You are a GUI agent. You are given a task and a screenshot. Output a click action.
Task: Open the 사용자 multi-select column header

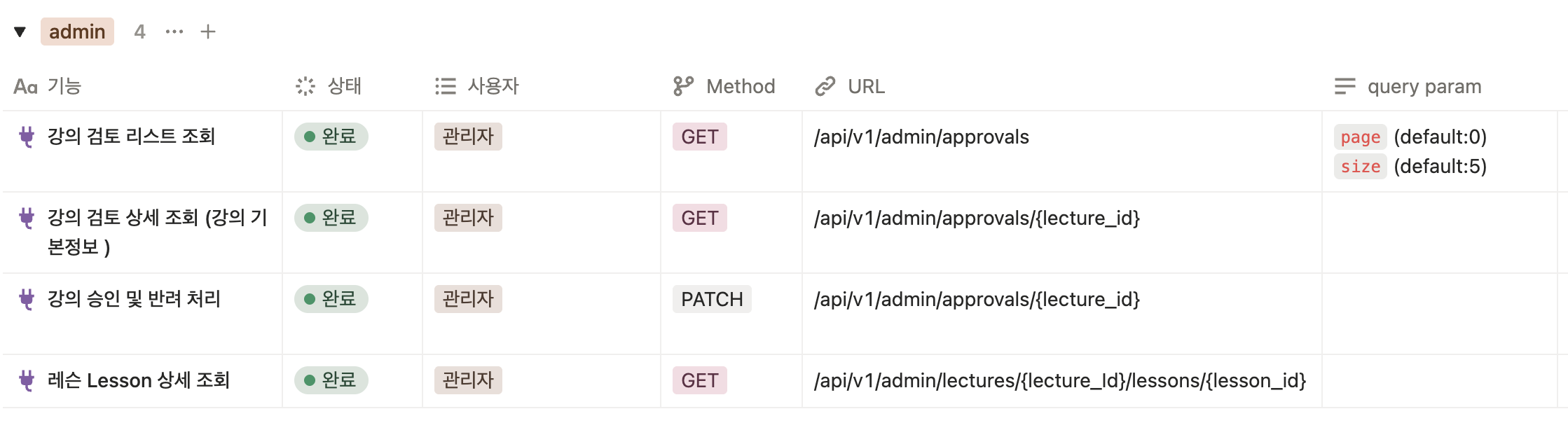click(493, 86)
